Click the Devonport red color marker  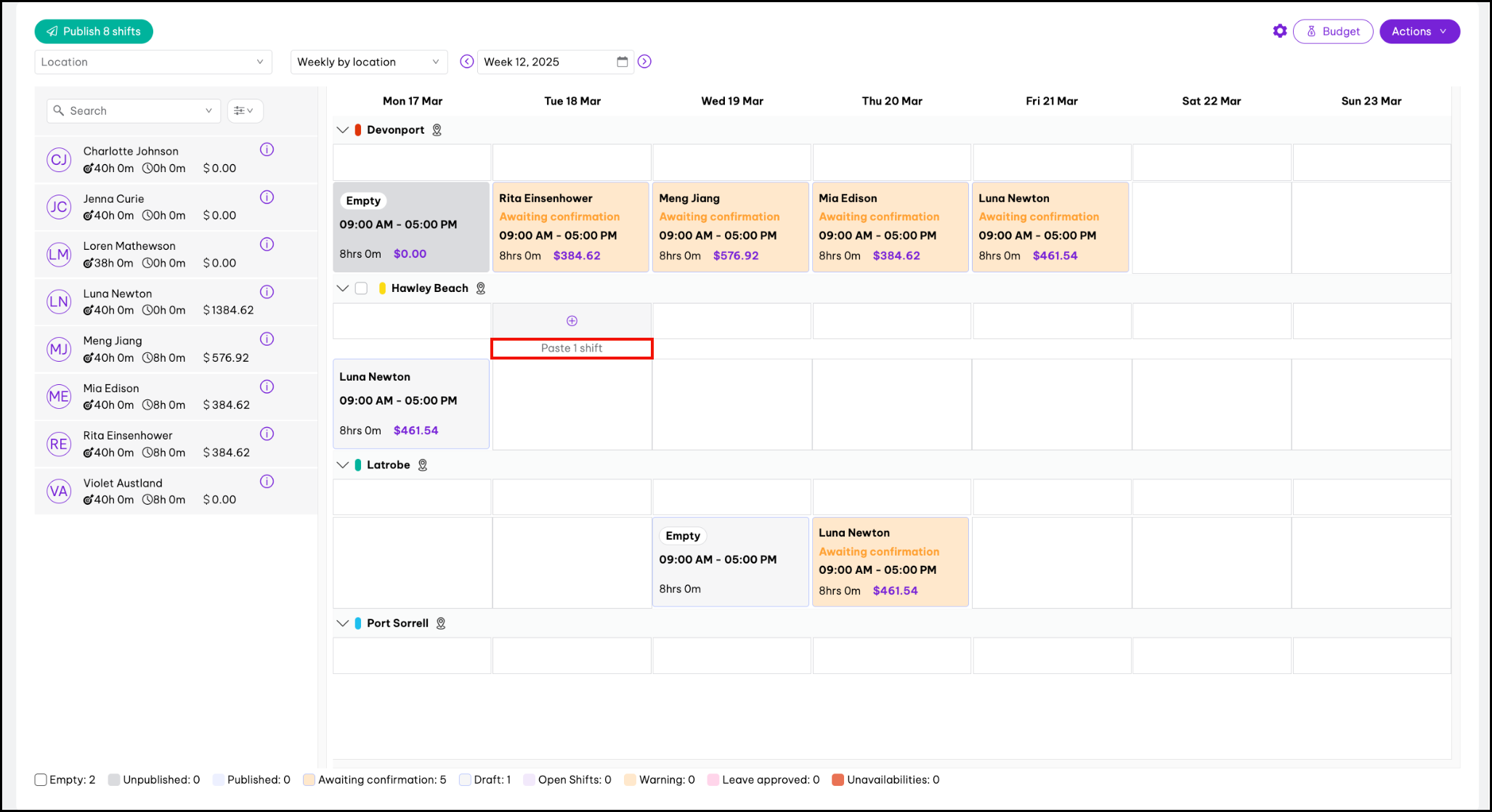[357, 130]
